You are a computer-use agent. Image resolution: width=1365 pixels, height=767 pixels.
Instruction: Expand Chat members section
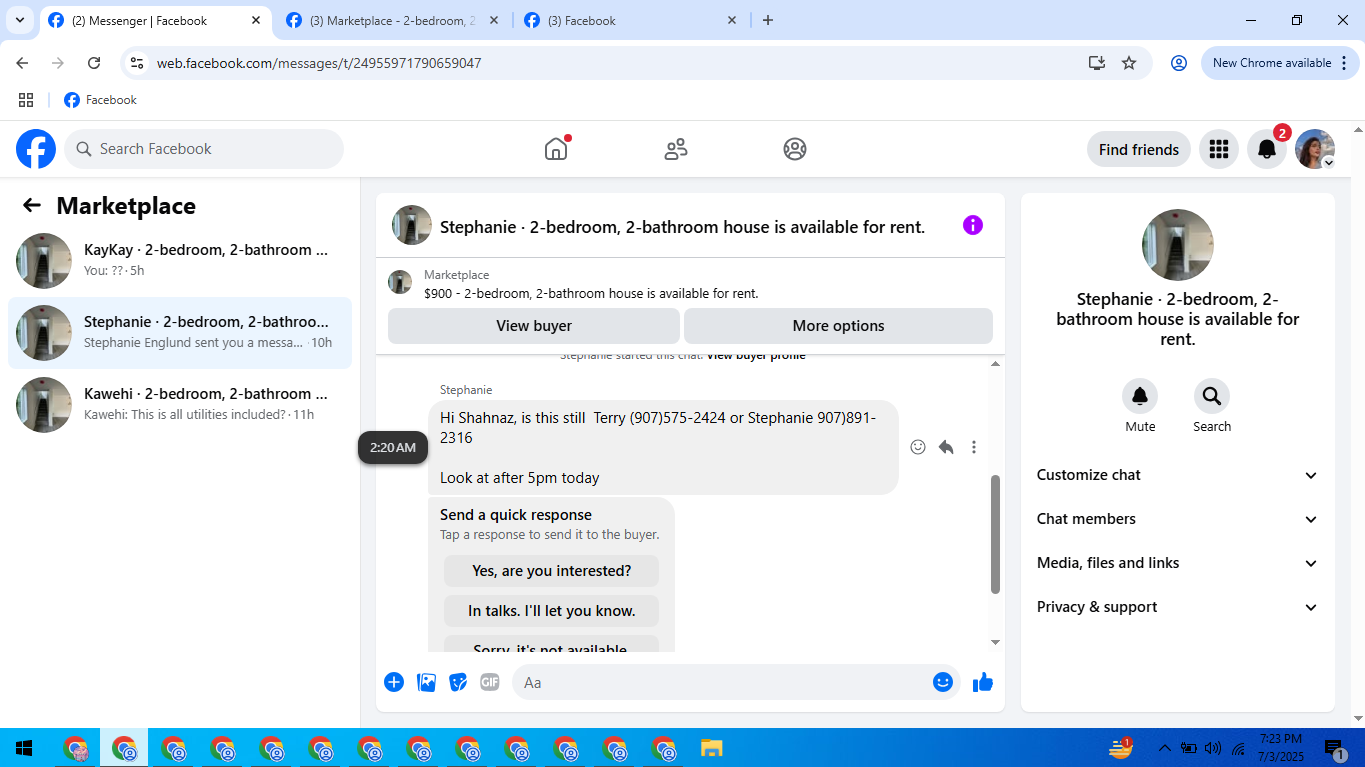coord(1178,519)
